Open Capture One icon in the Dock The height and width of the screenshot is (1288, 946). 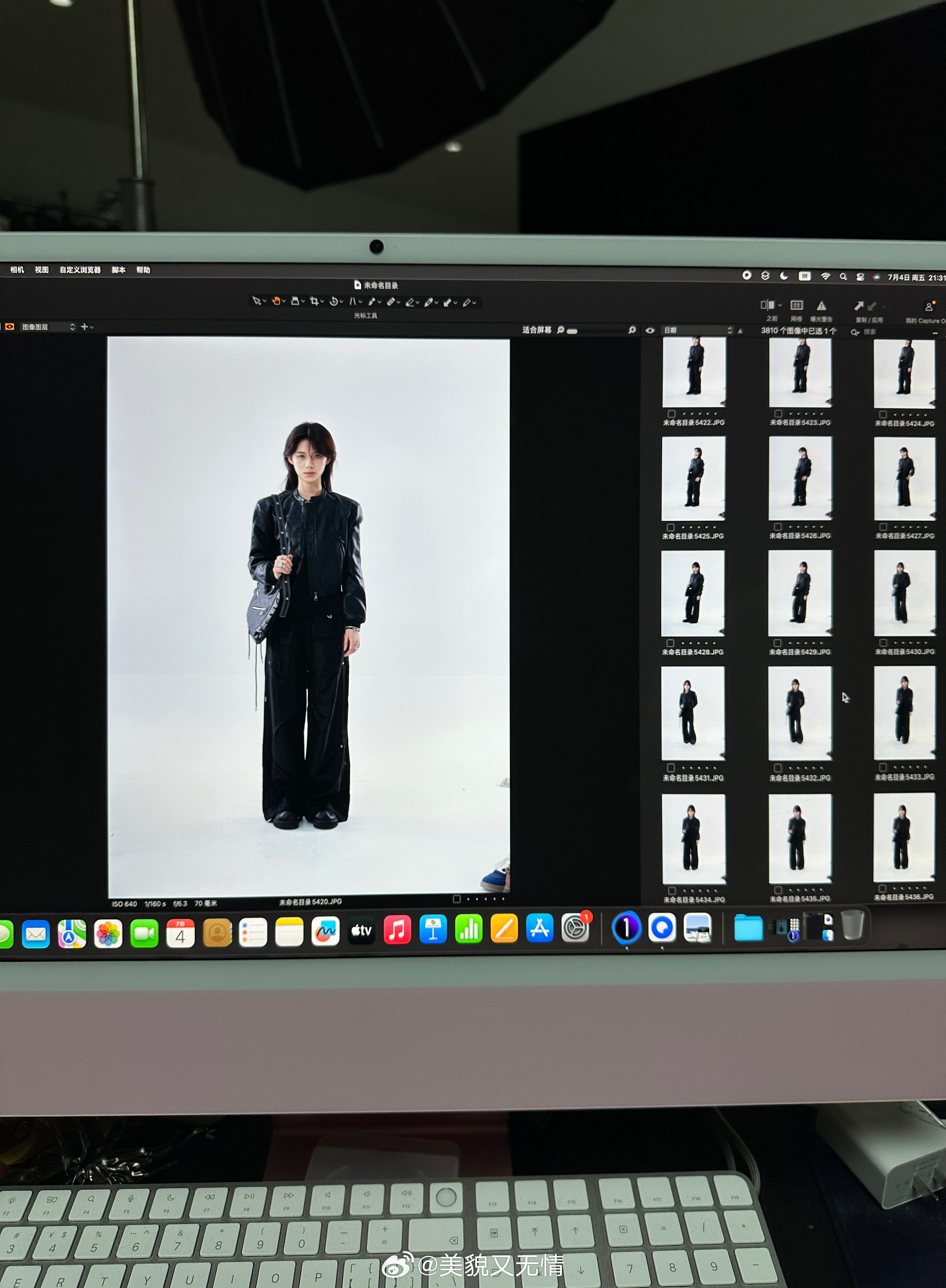pyautogui.click(x=627, y=927)
